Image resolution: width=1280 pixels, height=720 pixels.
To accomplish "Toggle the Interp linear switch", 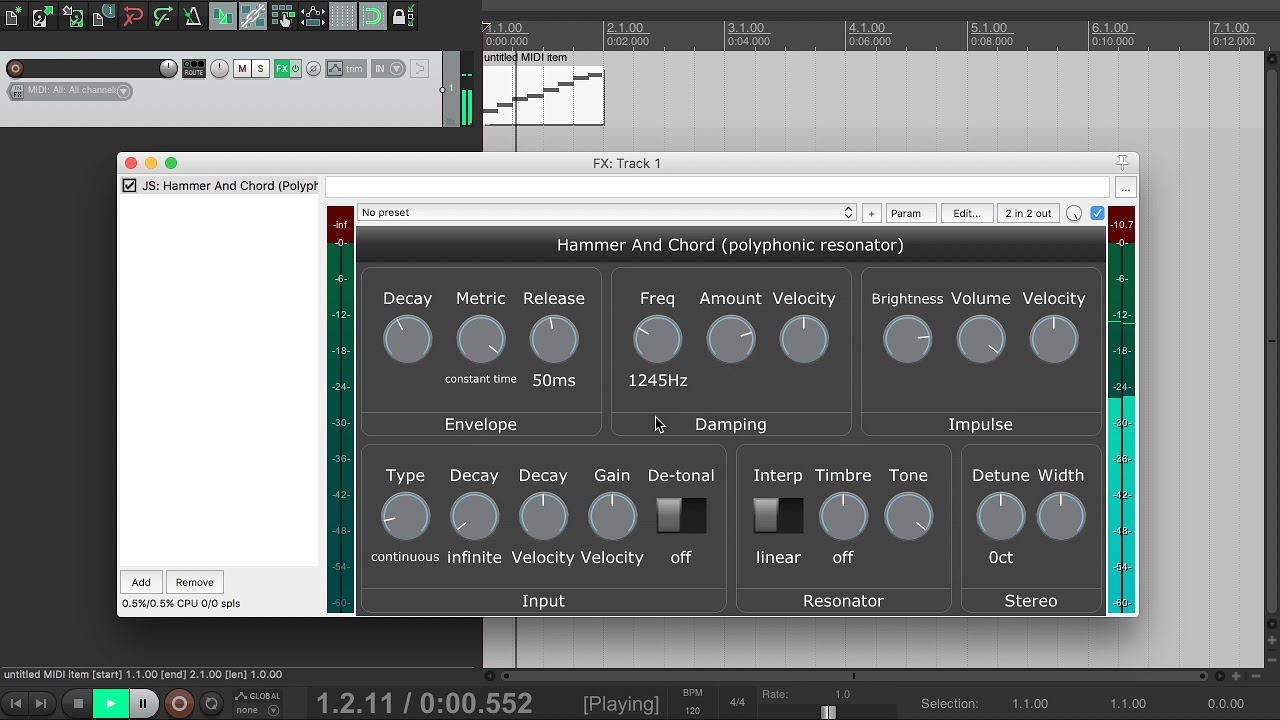I will coord(778,516).
